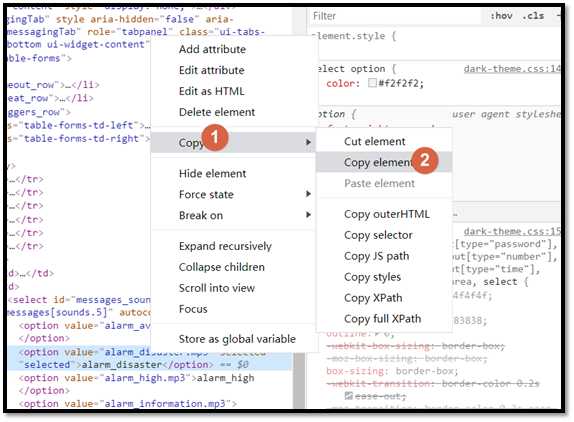Image resolution: width=574 pixels, height=422 pixels.
Task: Select alarm_disaster option node
Action: [150, 358]
